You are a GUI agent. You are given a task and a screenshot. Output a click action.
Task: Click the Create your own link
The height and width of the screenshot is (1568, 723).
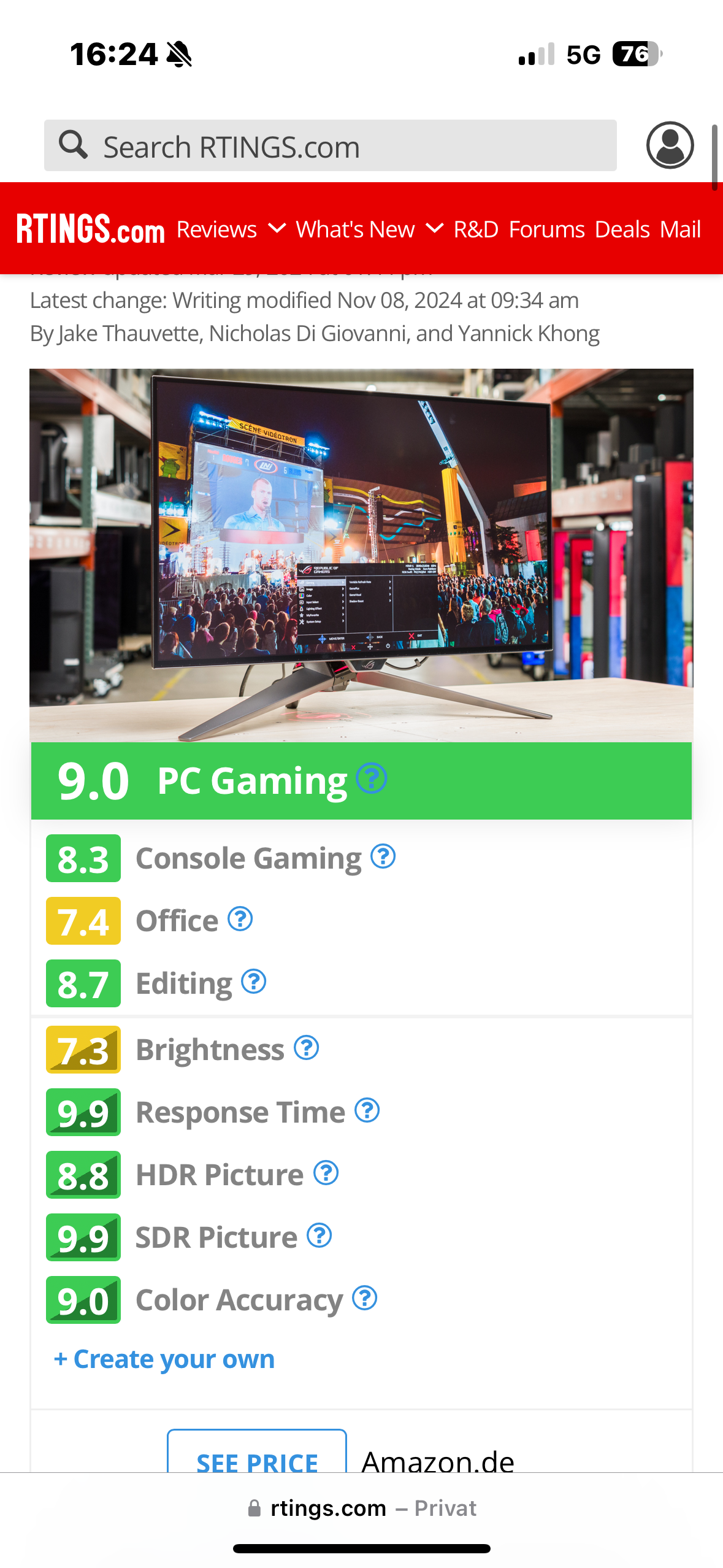point(164,1359)
